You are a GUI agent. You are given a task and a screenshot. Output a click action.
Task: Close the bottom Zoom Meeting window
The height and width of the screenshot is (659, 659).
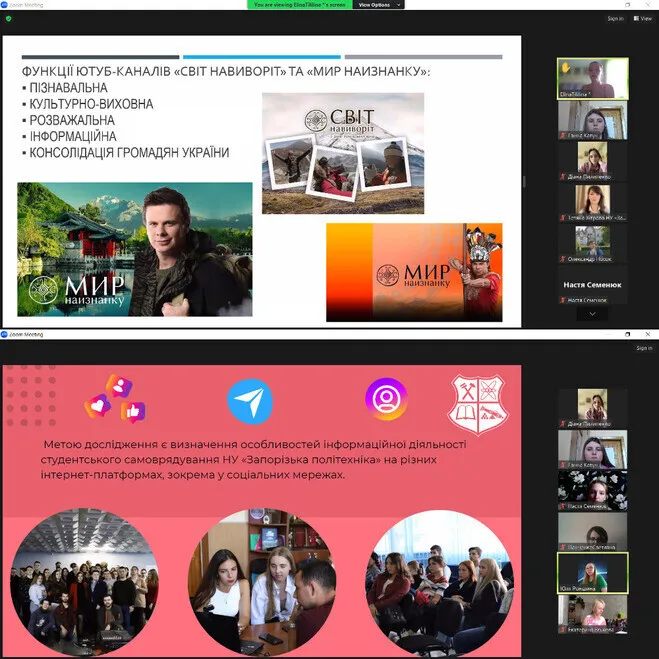coord(648,334)
